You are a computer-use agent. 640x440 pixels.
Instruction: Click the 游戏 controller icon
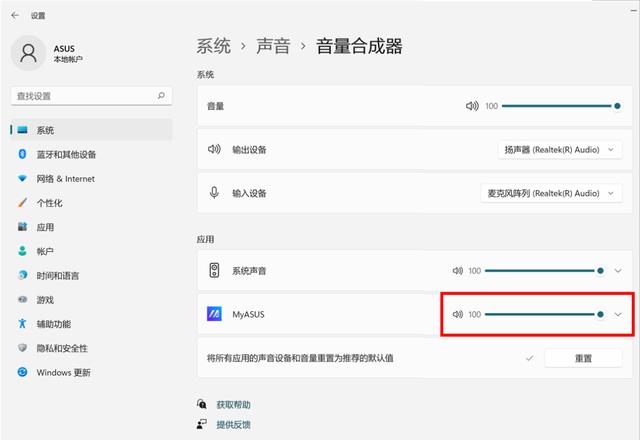22,300
